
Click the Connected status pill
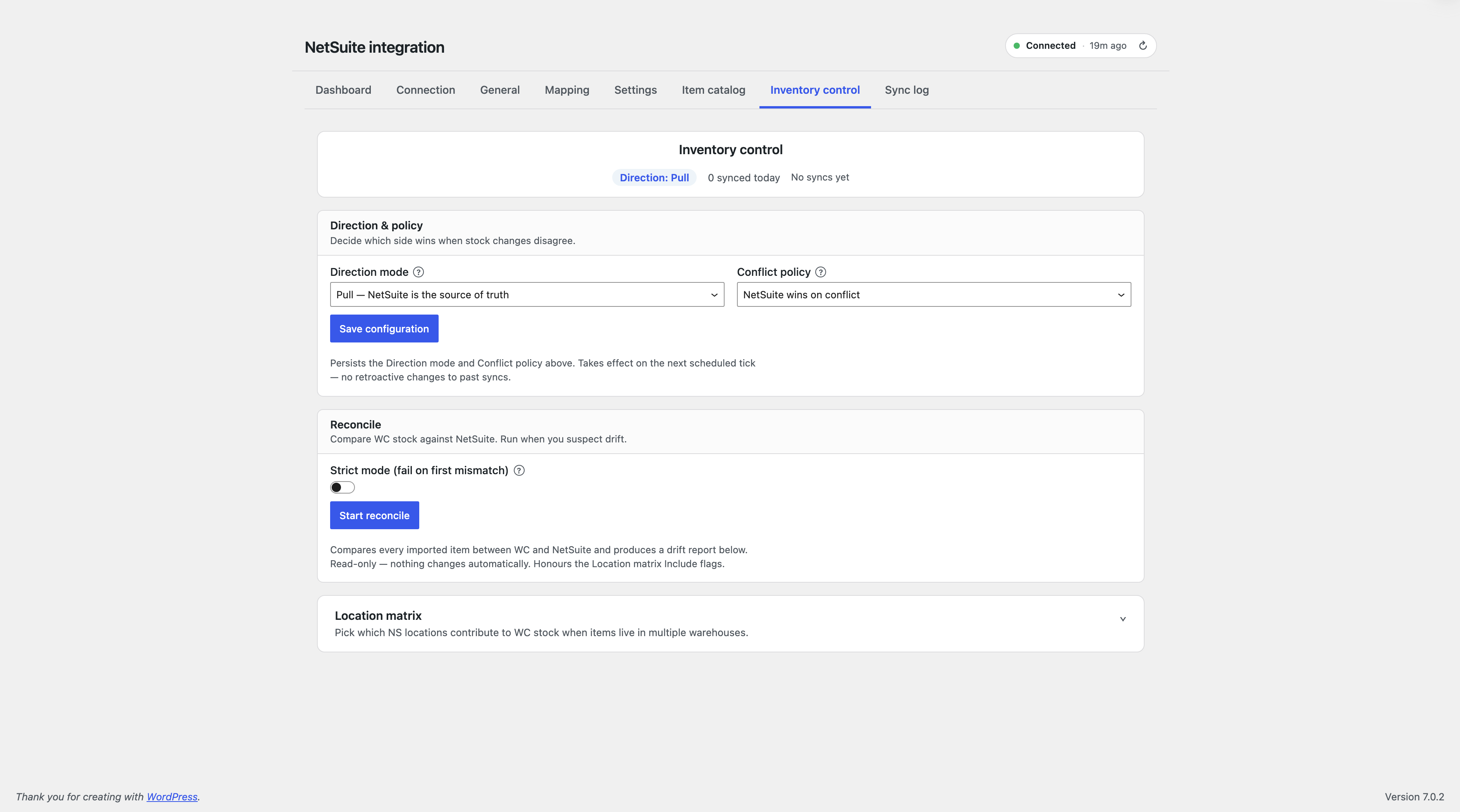coord(1080,45)
